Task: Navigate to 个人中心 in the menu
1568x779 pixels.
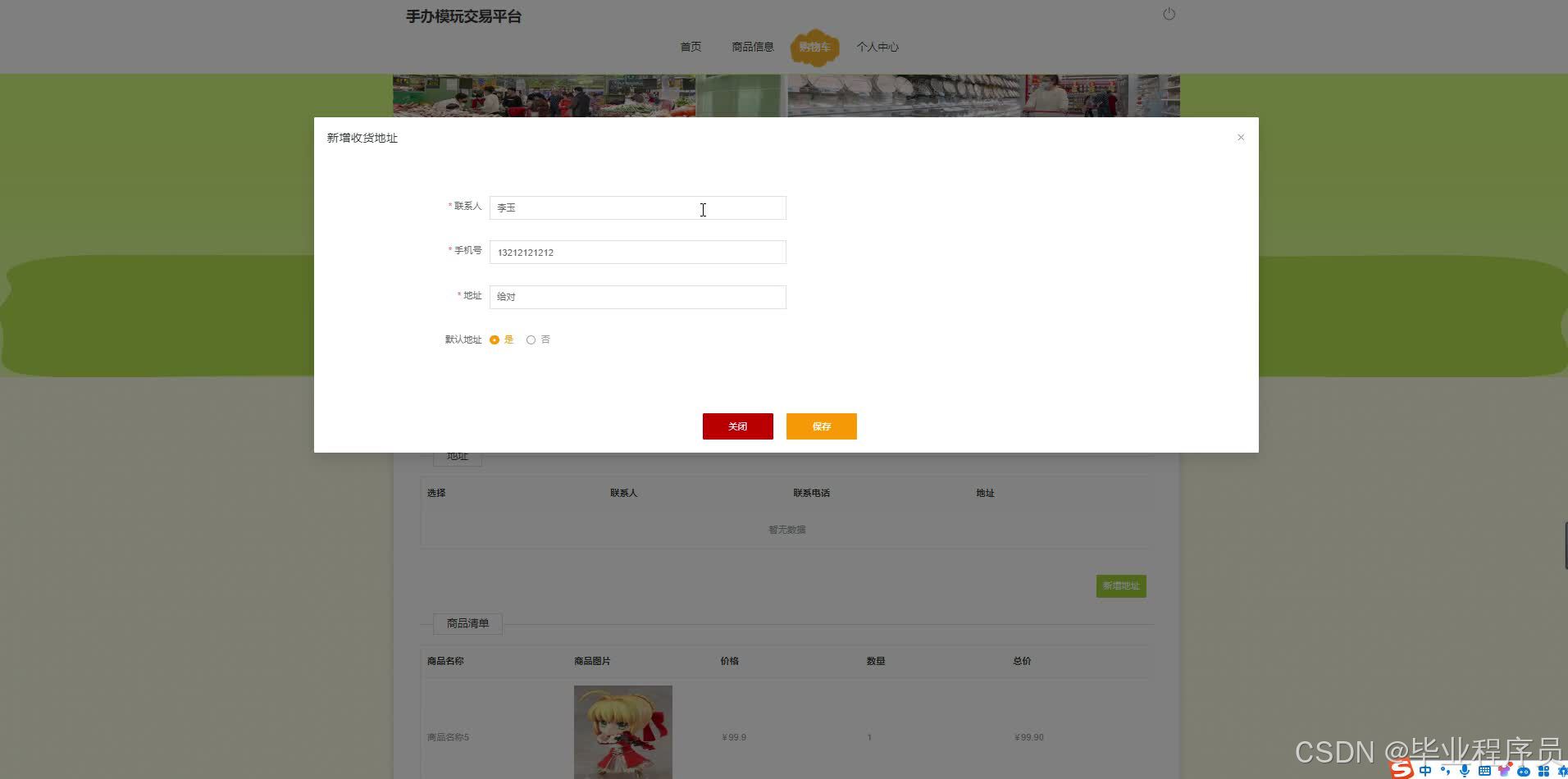Action: (877, 47)
